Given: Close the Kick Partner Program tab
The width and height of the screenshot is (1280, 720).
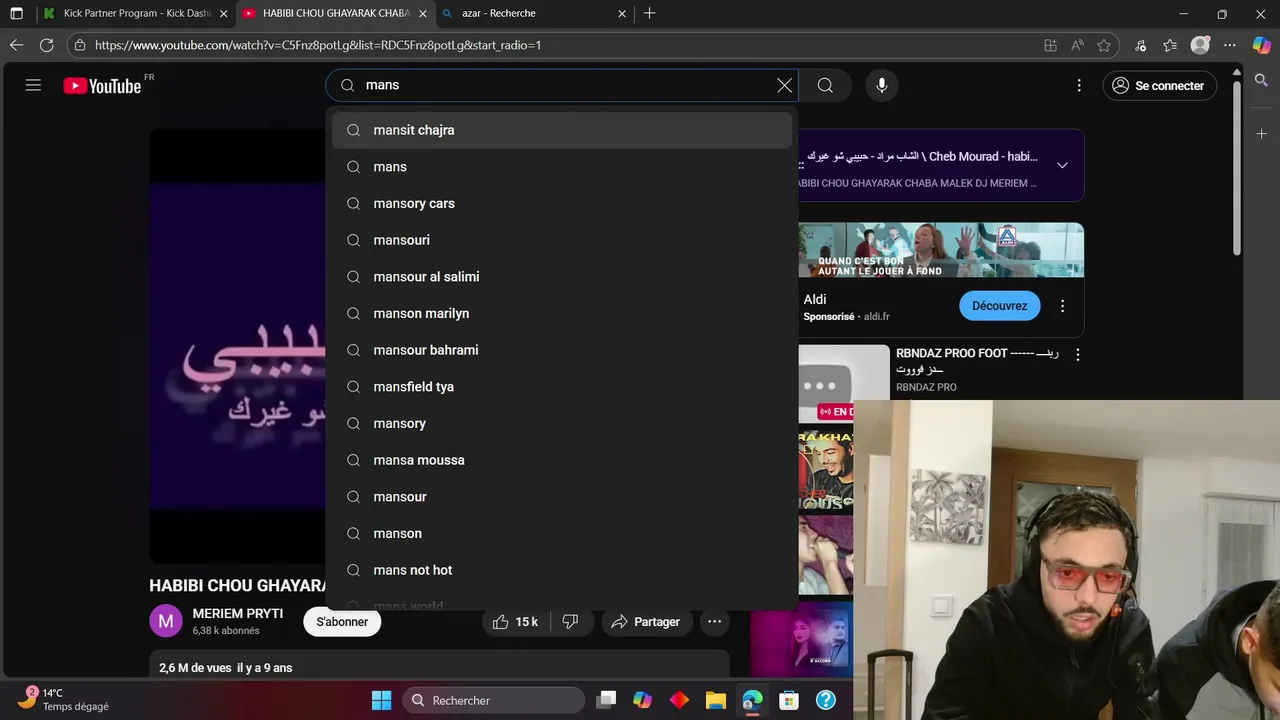Looking at the screenshot, I should click(223, 13).
